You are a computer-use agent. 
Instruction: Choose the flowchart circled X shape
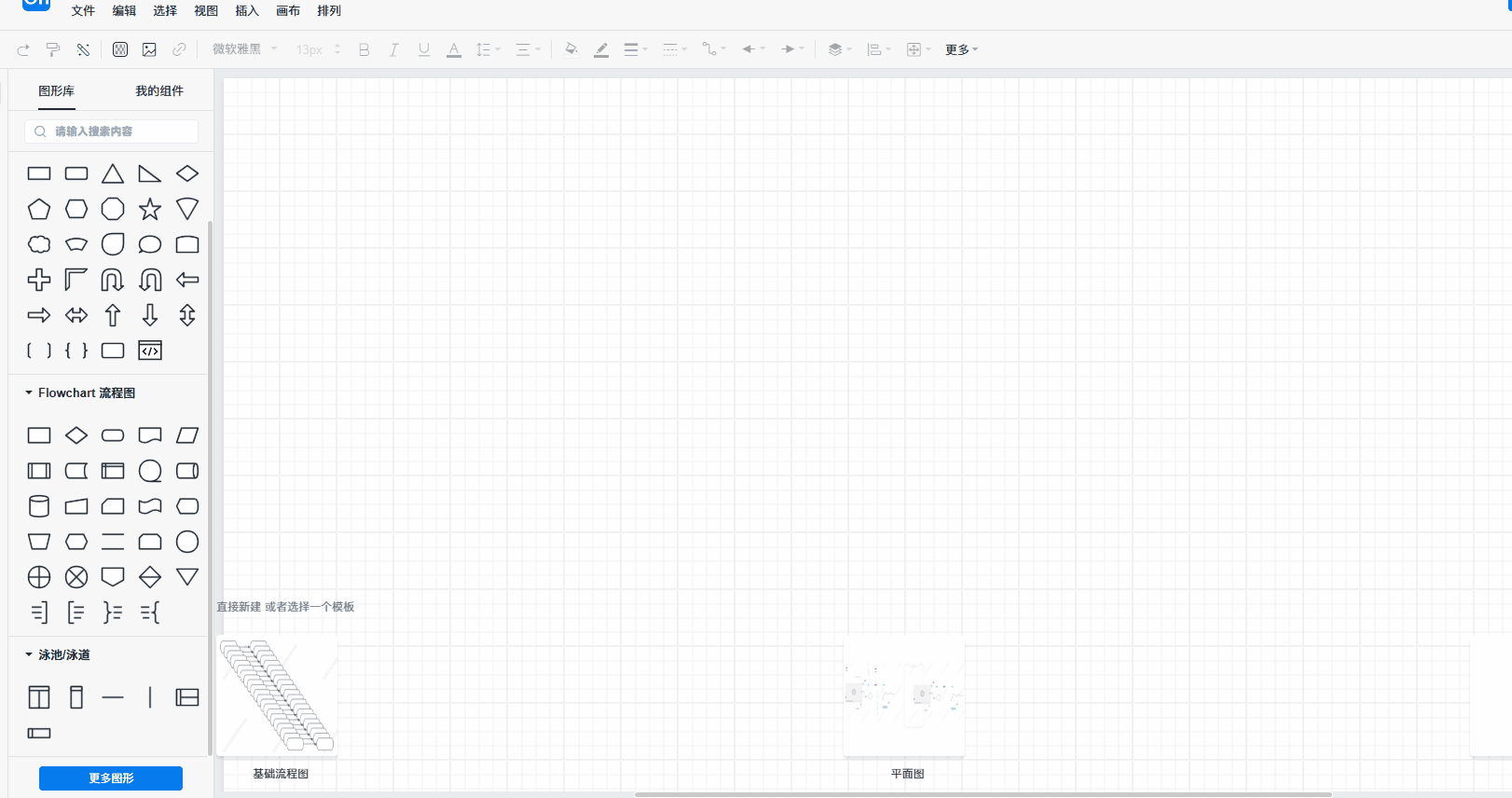[76, 577]
